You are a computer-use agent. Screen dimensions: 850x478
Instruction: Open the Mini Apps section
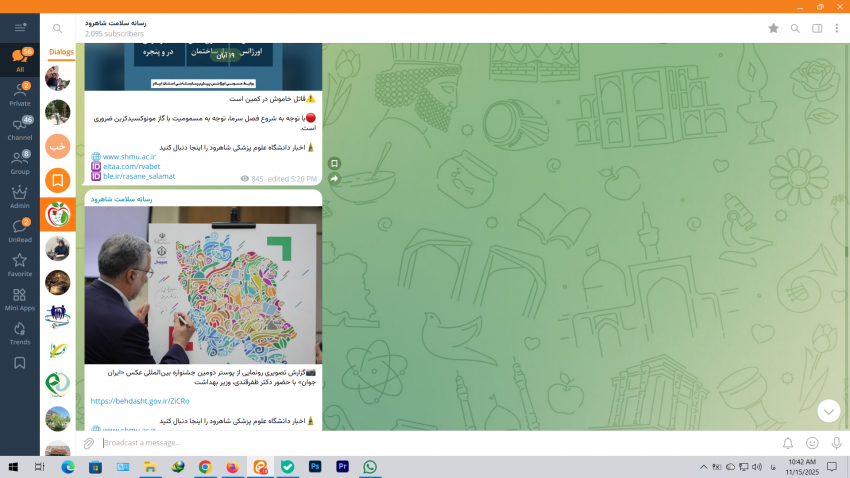coord(19,299)
